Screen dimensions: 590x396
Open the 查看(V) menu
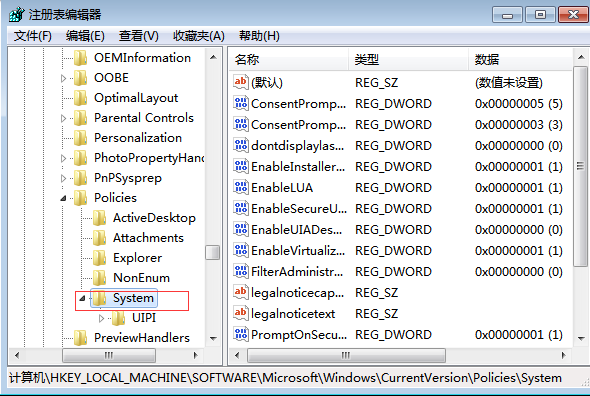139,36
